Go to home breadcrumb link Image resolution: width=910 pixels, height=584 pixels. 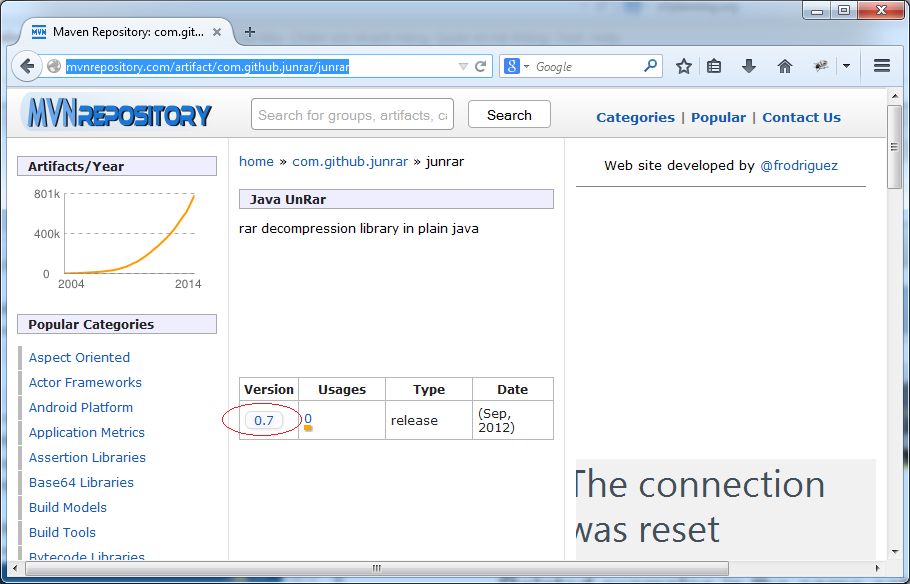coord(256,161)
